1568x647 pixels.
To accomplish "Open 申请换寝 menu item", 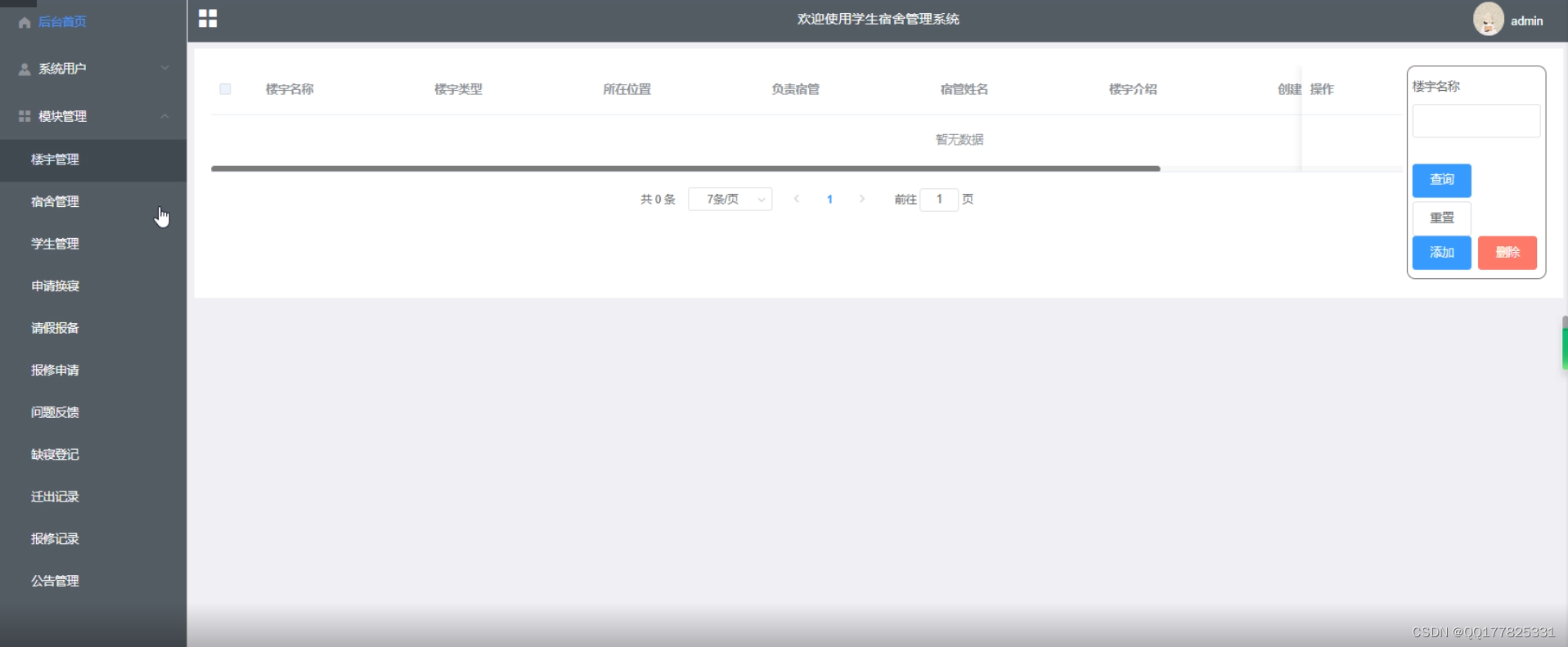I will 93,286.
